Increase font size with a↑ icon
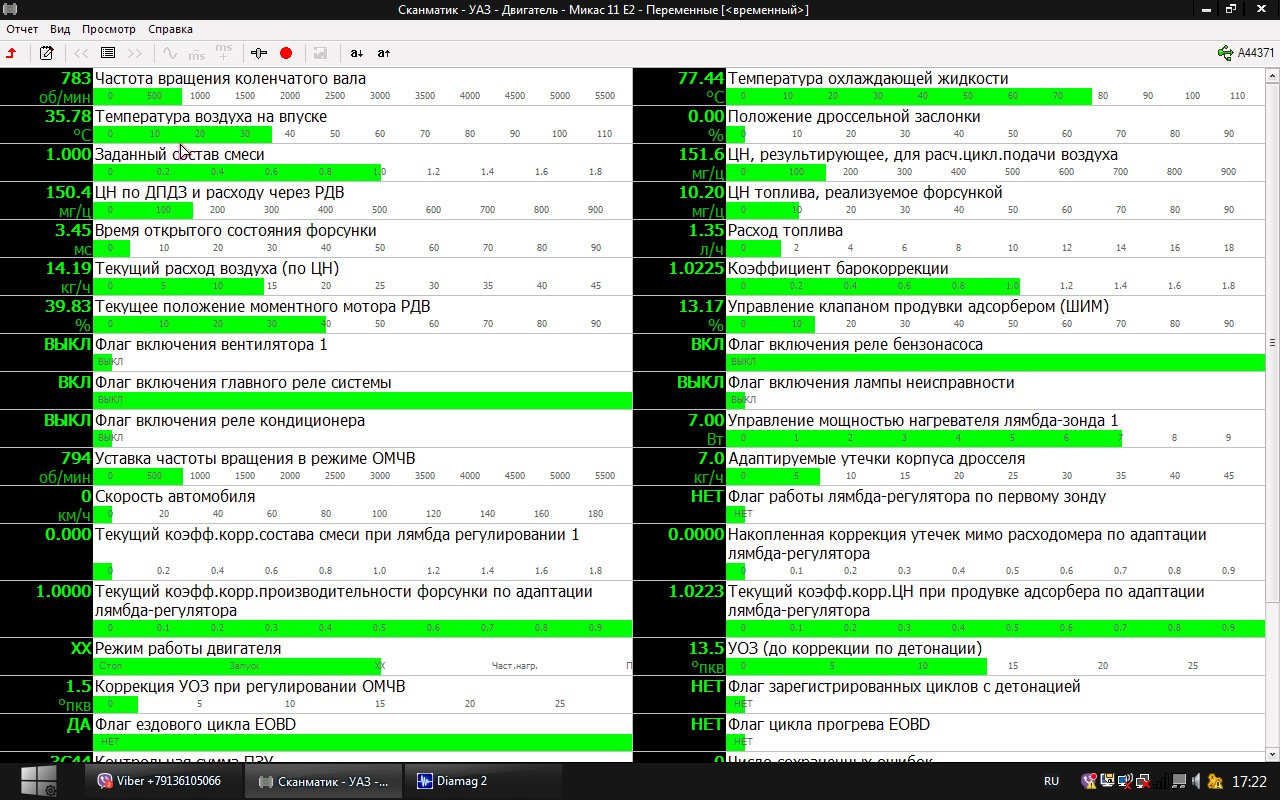The height and width of the screenshot is (800, 1280). pos(384,53)
